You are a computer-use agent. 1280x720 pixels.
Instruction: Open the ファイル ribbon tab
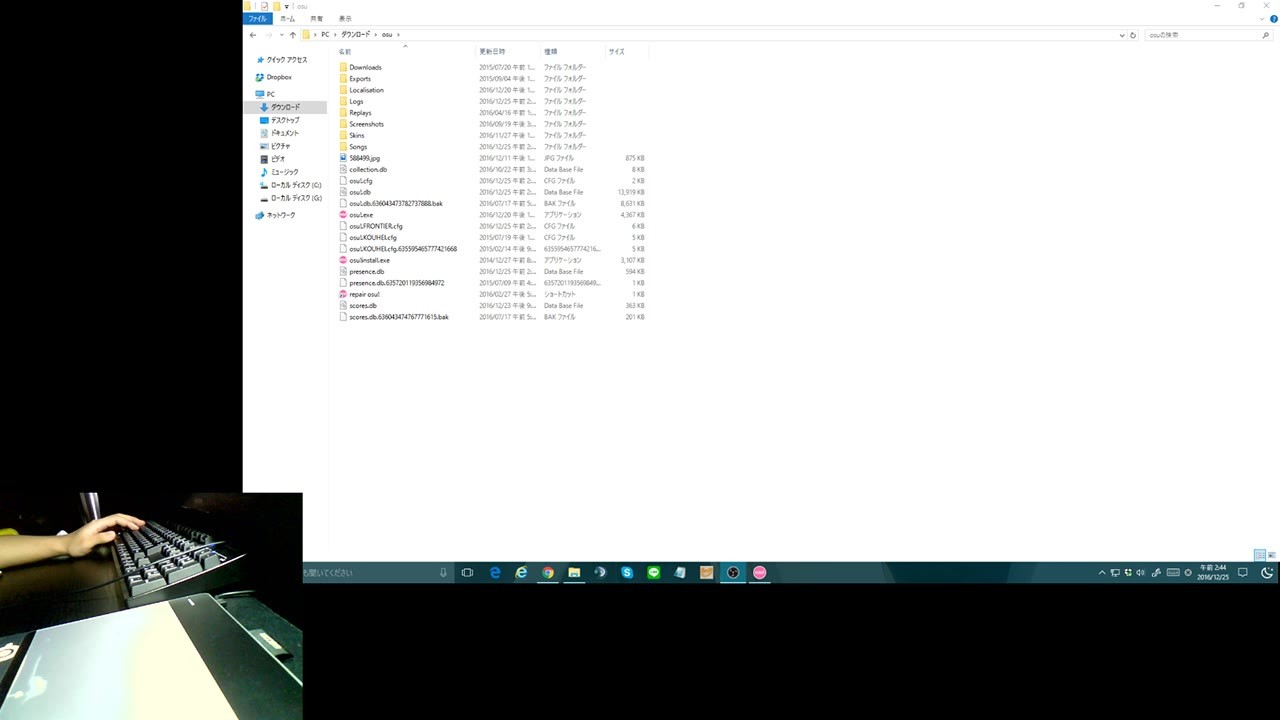(258, 19)
